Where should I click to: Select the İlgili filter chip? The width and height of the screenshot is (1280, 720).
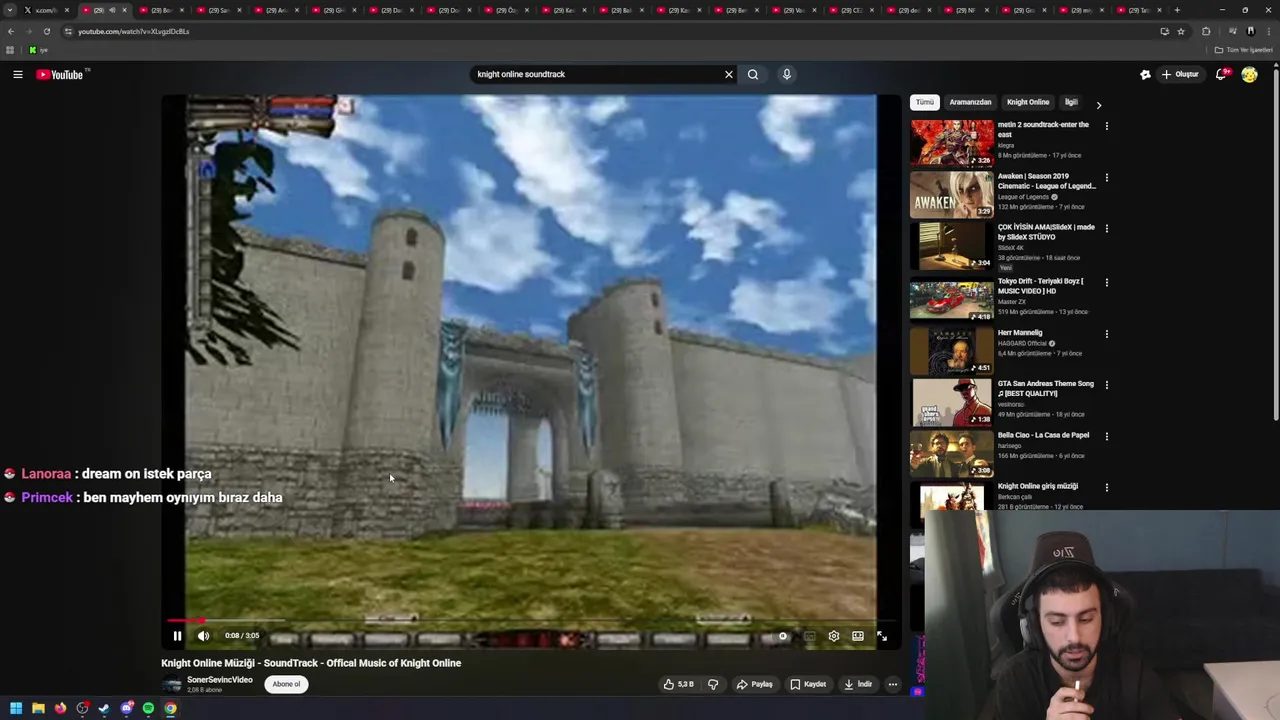click(x=1071, y=102)
